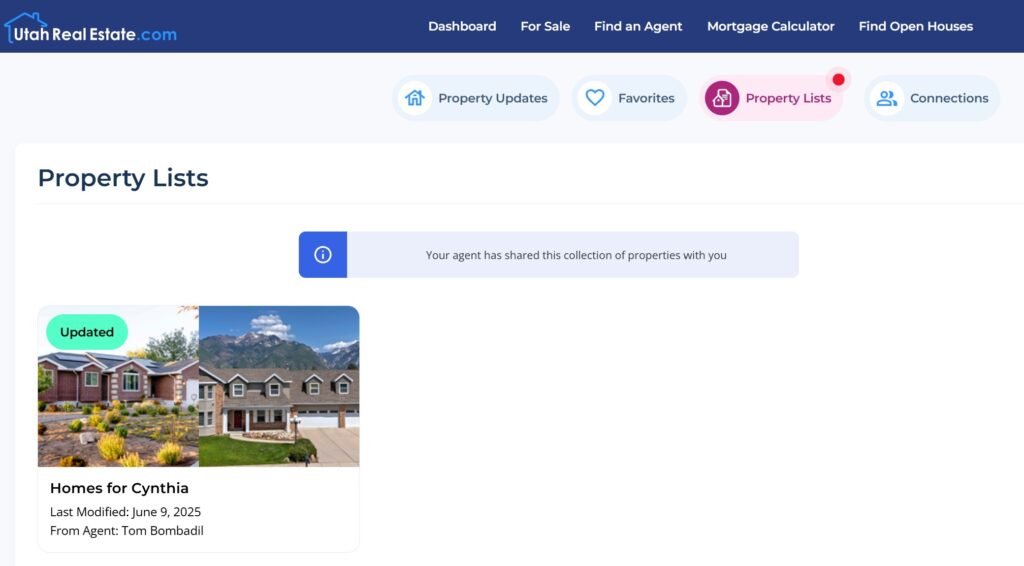Click the Last Modified date line

(125, 512)
